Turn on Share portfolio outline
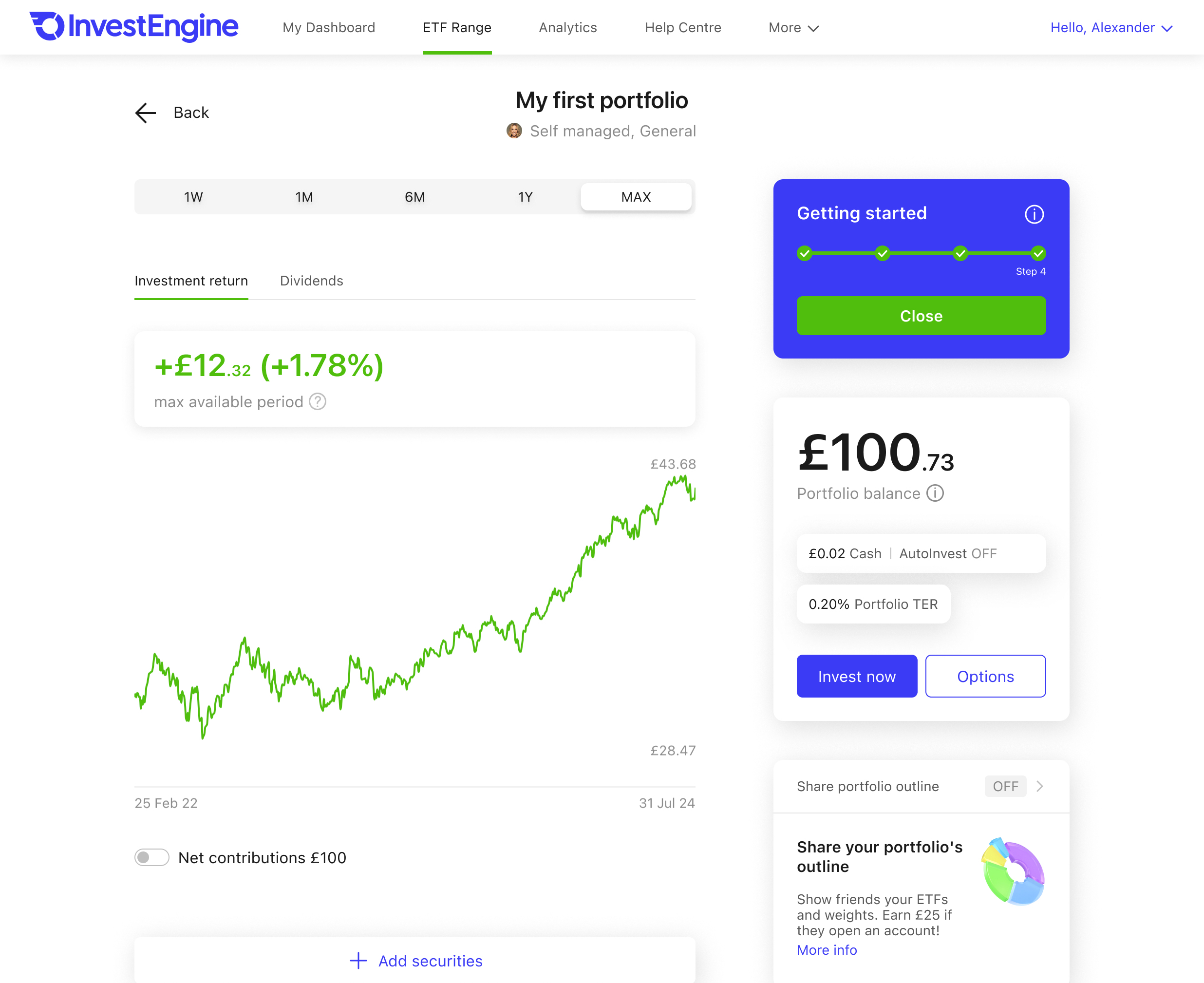This screenshot has width=1204, height=983. (1005, 786)
